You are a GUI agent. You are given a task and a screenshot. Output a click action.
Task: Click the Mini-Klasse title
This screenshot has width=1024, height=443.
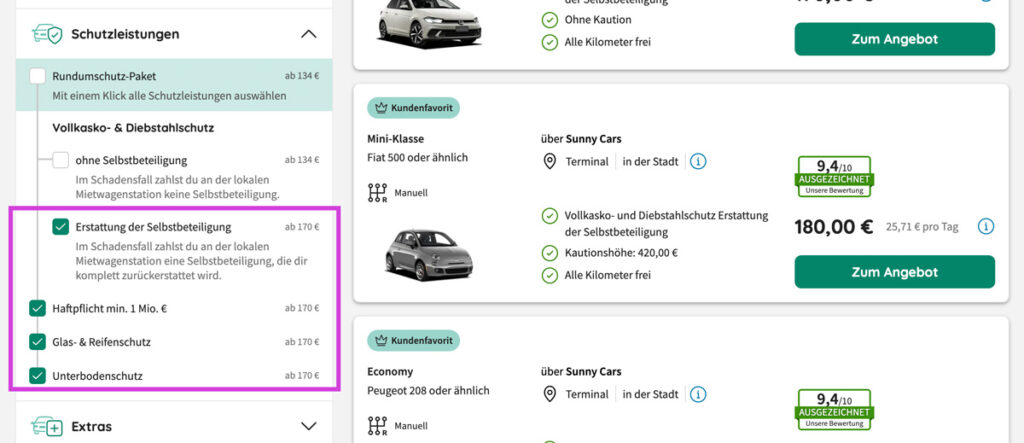point(396,139)
